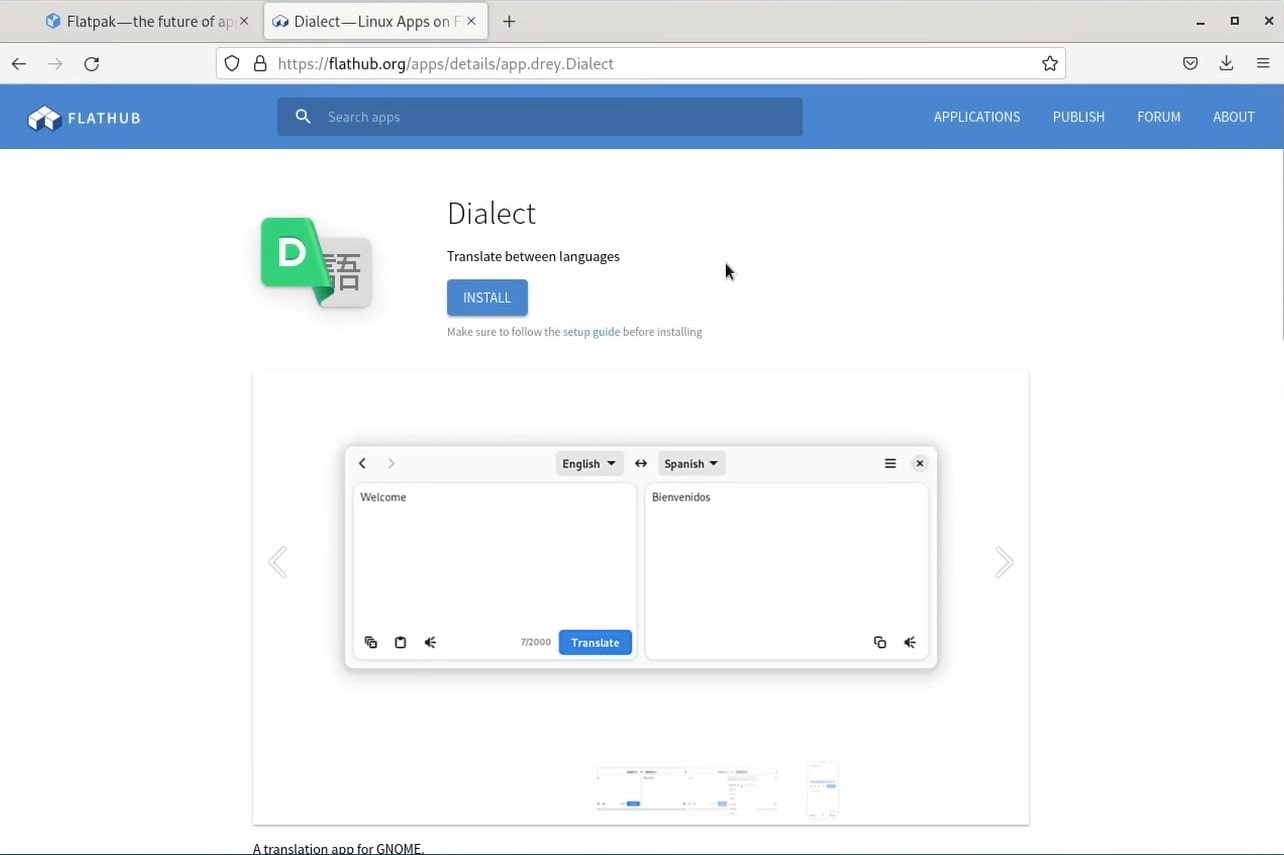The width and height of the screenshot is (1284, 855).
Task: Open the hamburger menu in Dialect screenshot
Action: click(890, 463)
